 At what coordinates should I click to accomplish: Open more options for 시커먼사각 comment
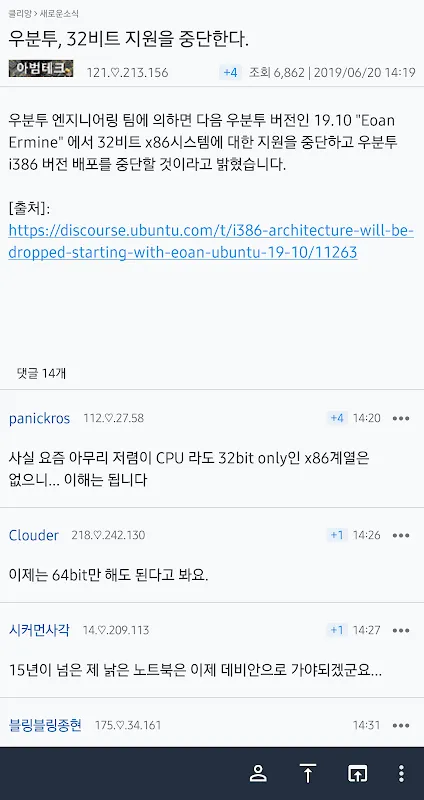pyautogui.click(x=401, y=630)
